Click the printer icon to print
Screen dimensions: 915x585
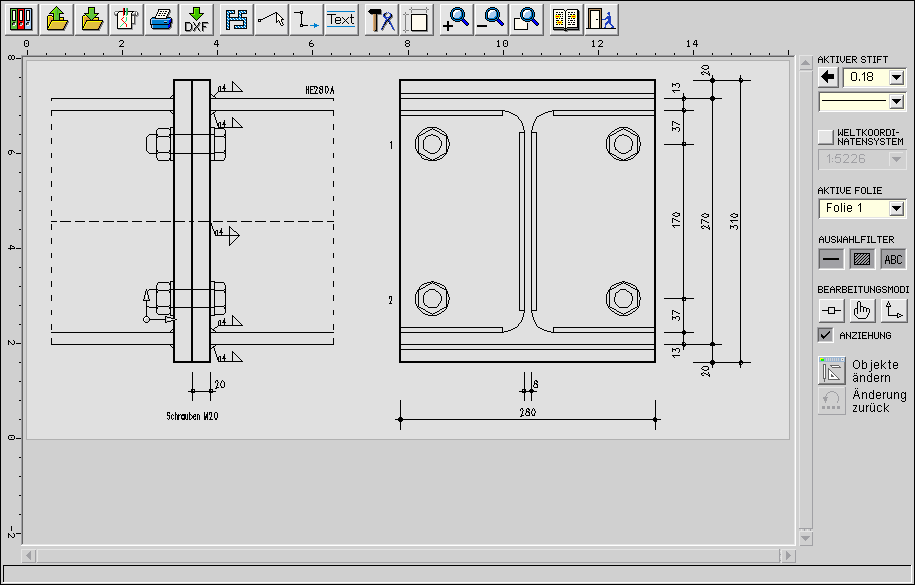161,18
